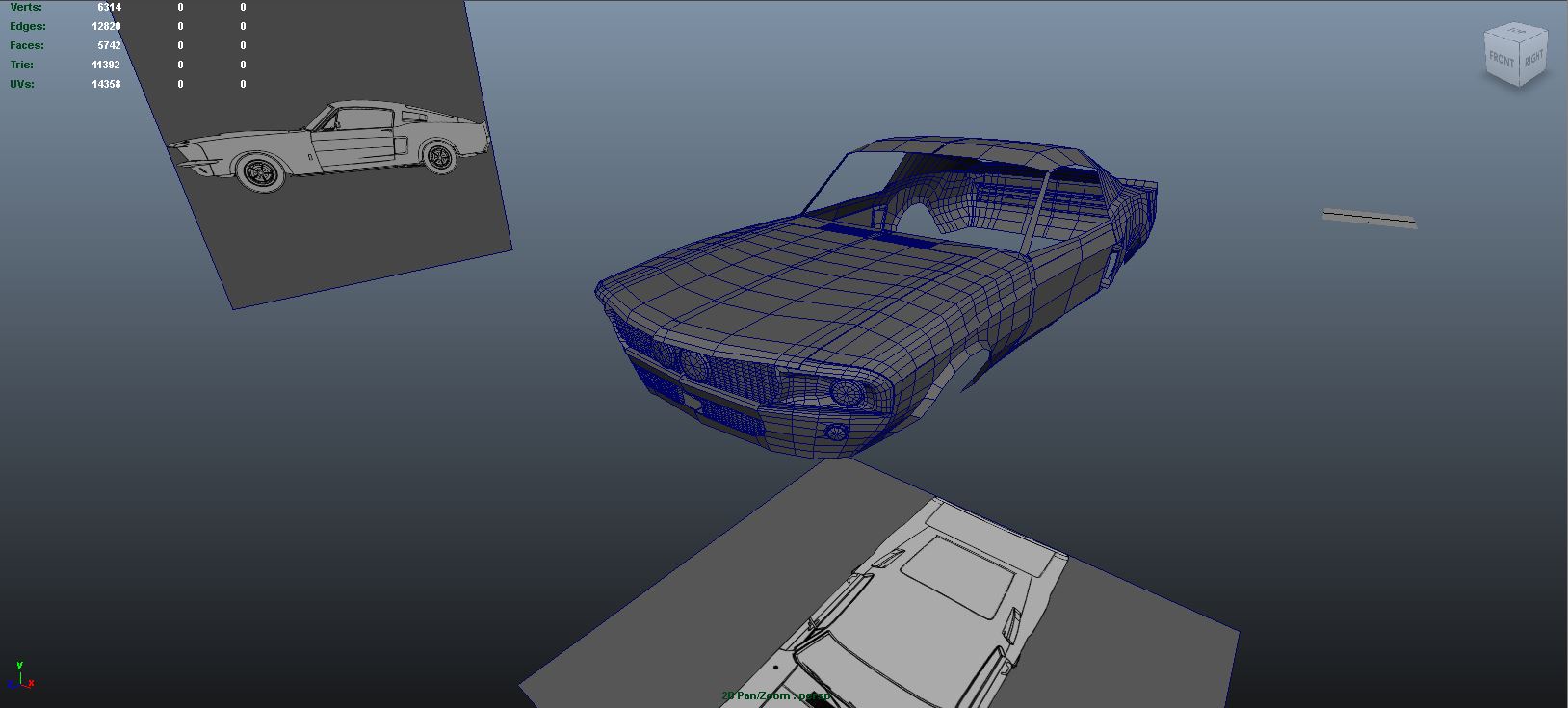Click the round headlight on the car mesh

(847, 392)
